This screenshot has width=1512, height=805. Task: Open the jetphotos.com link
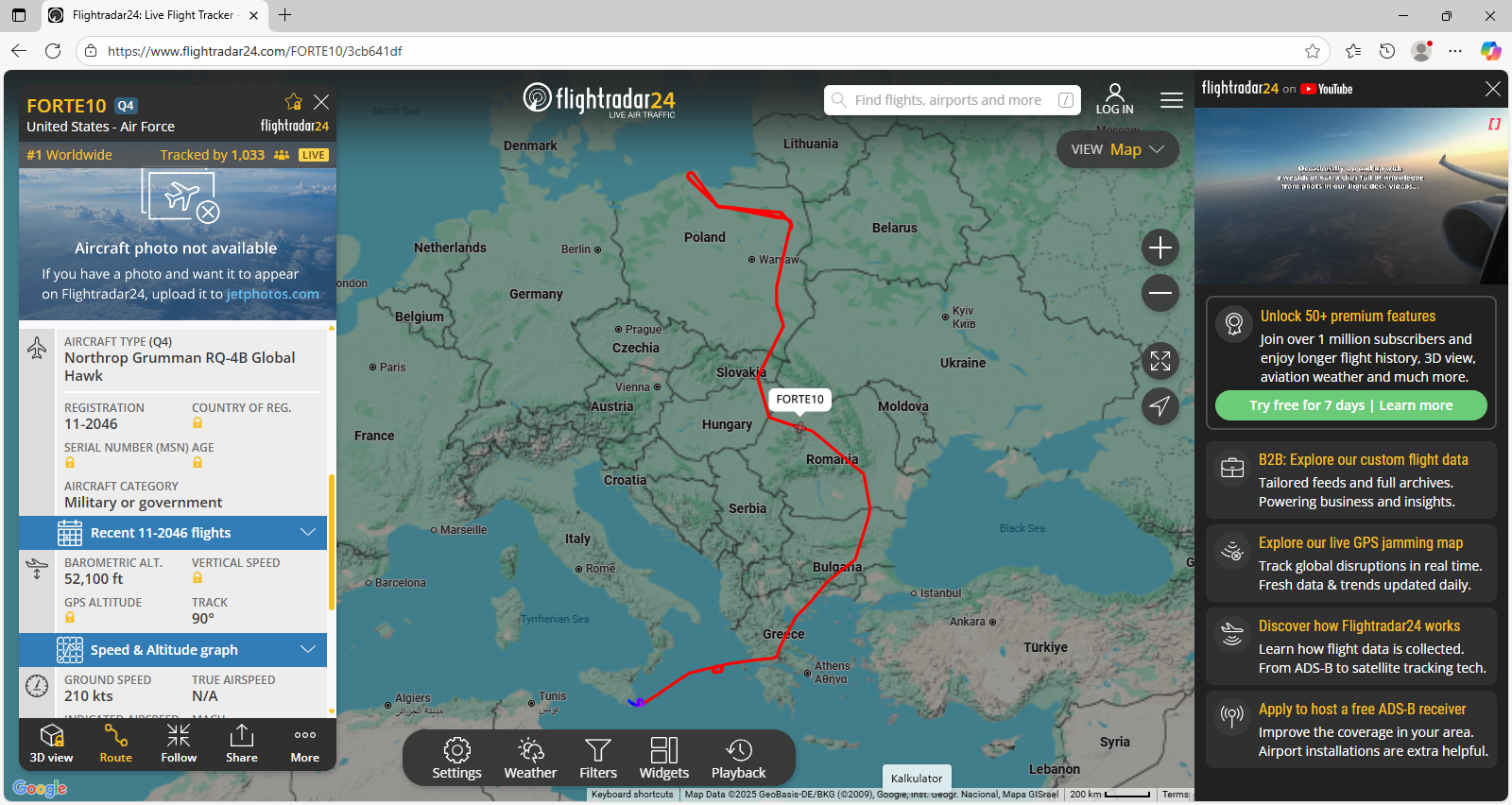click(272, 294)
